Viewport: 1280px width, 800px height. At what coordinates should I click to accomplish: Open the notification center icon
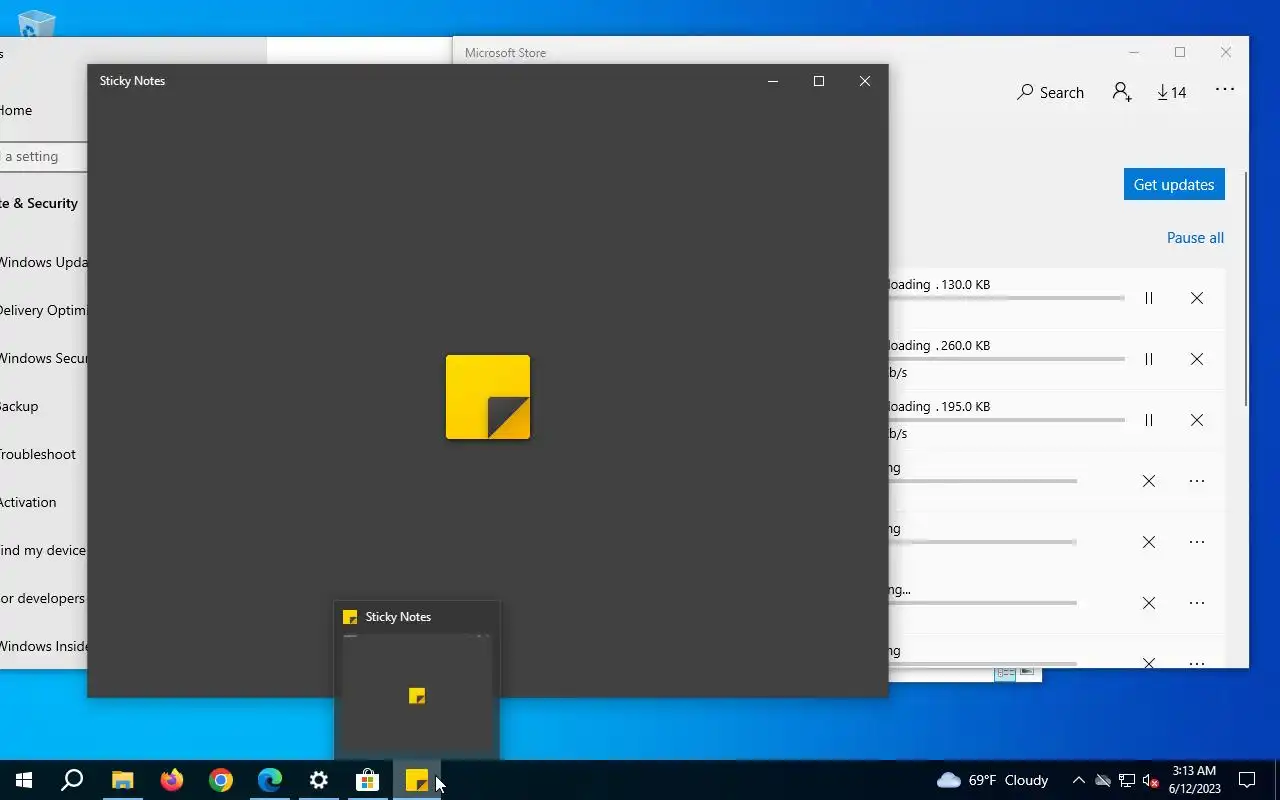(1247, 780)
